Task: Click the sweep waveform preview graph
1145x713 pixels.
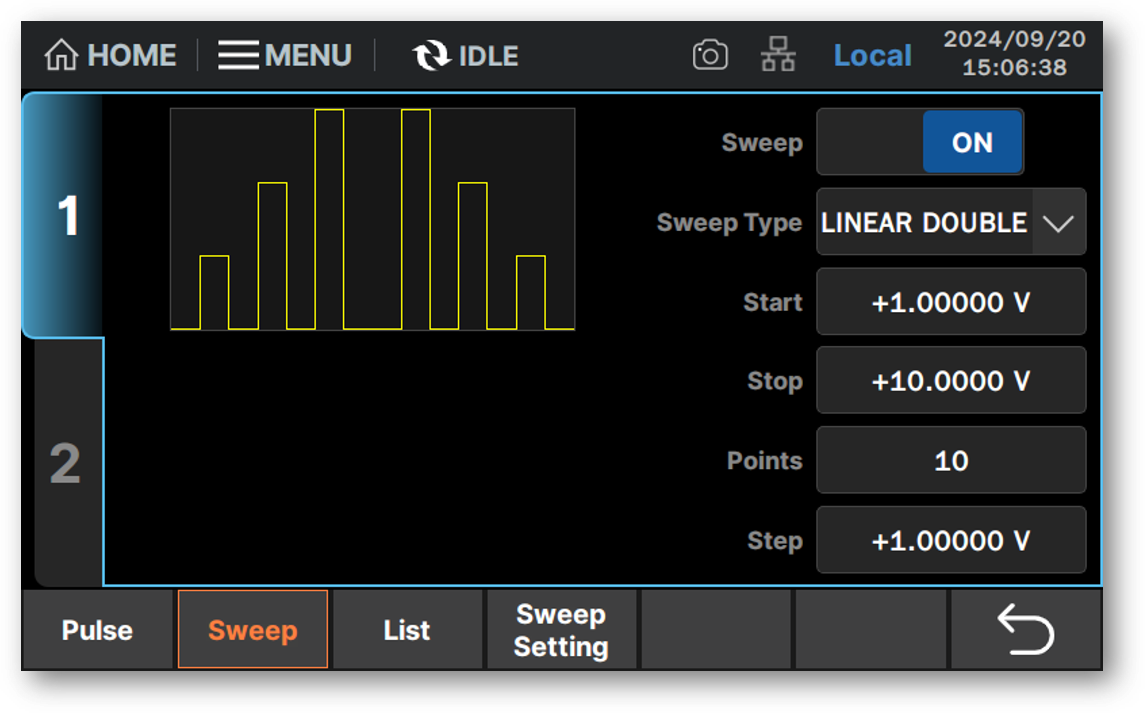Action: point(372,219)
